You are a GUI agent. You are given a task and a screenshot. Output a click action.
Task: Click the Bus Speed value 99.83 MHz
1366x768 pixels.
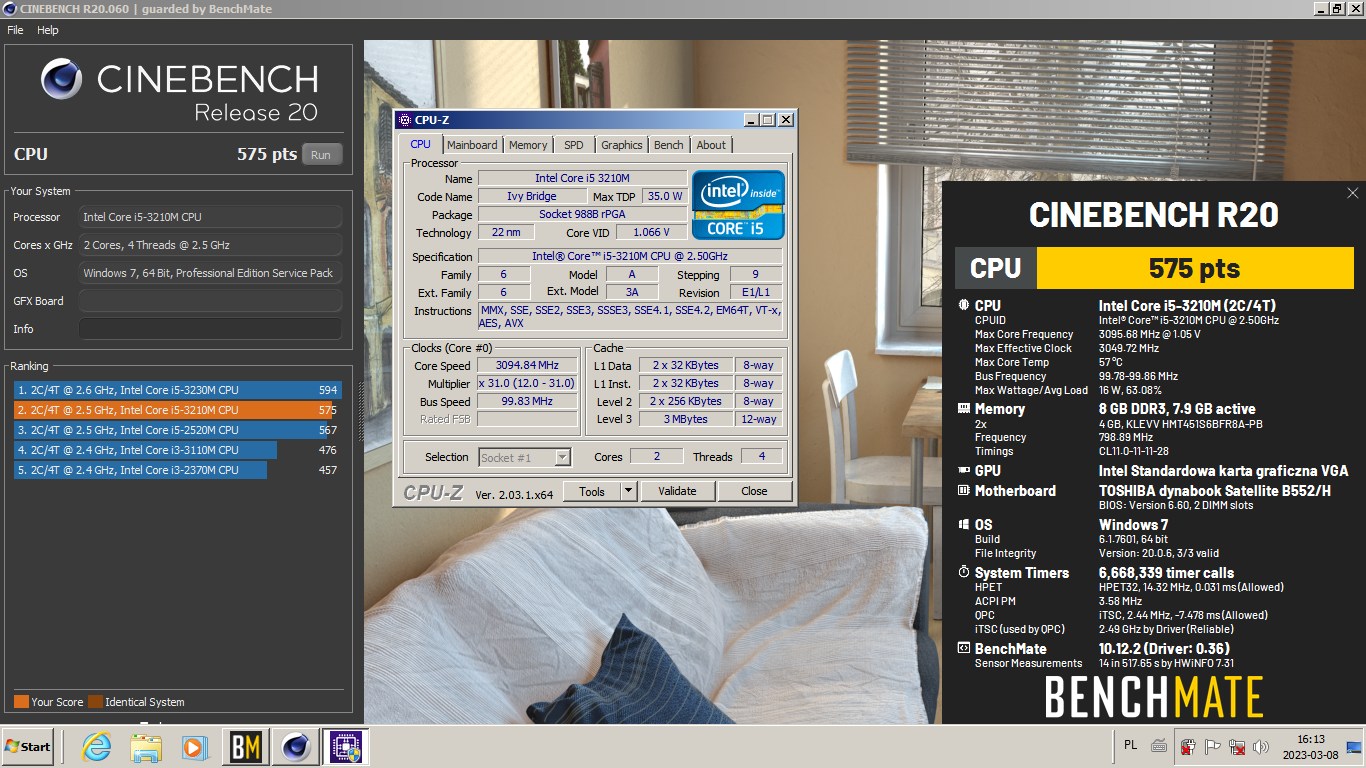528,401
